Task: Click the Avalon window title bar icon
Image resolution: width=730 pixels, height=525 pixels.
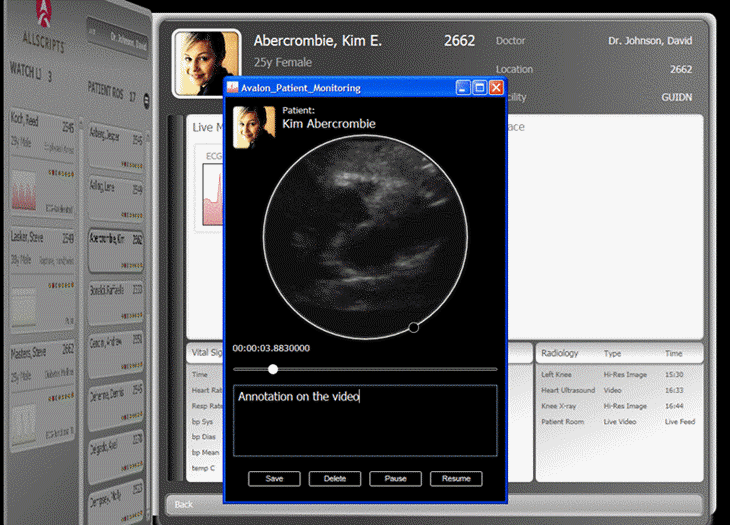Action: pyautogui.click(x=232, y=88)
